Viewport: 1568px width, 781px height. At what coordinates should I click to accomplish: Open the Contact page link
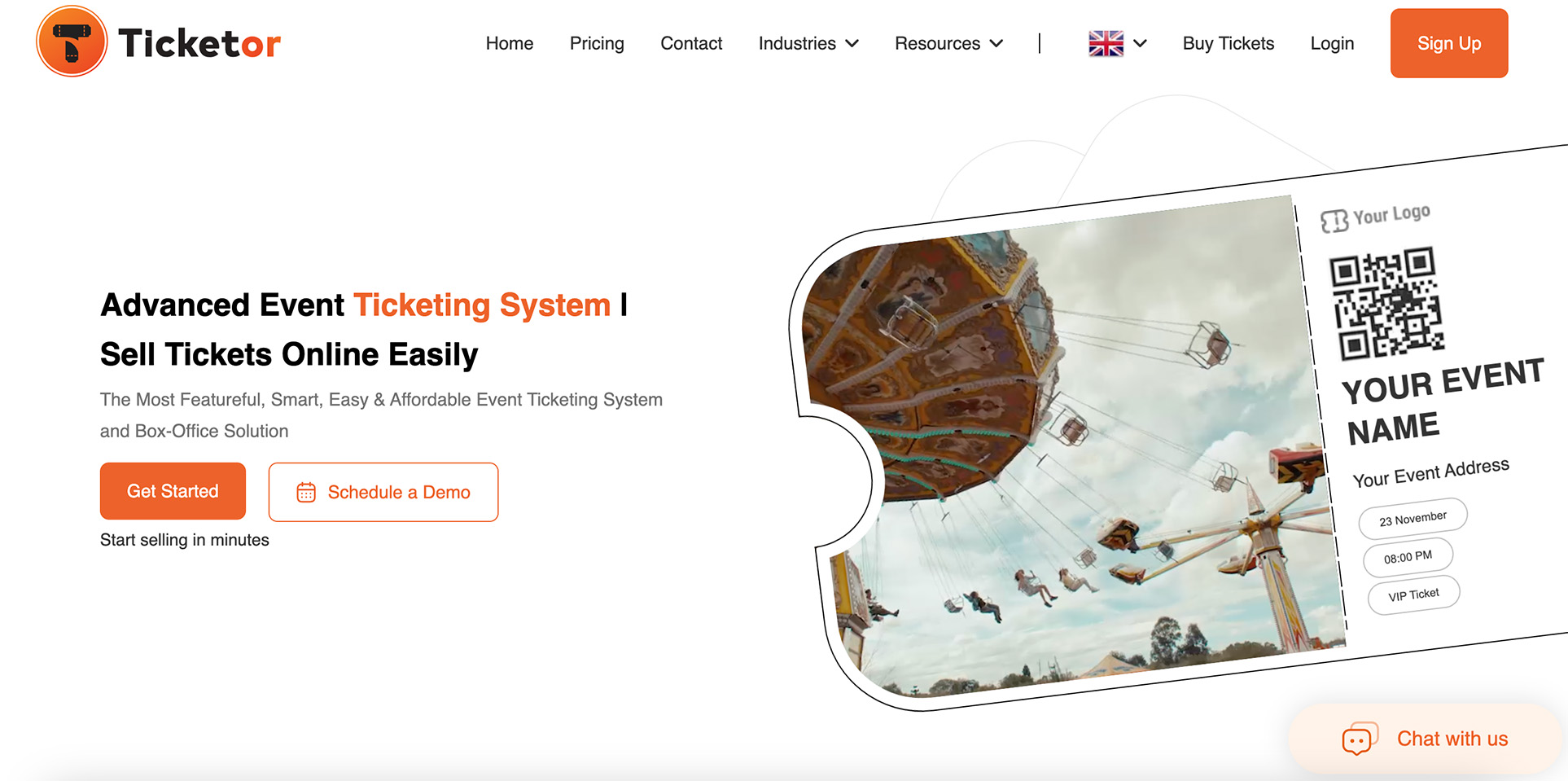[691, 43]
